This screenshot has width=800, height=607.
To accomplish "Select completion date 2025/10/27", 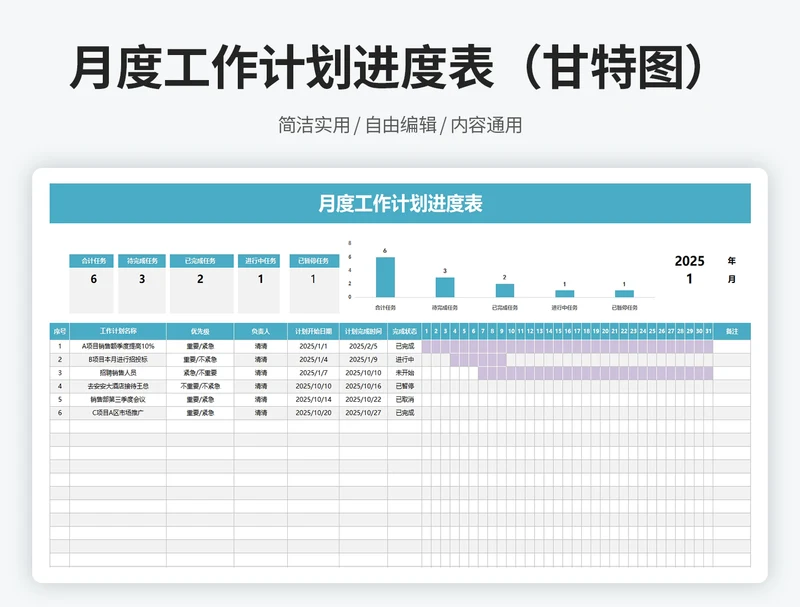I will click(x=363, y=413).
